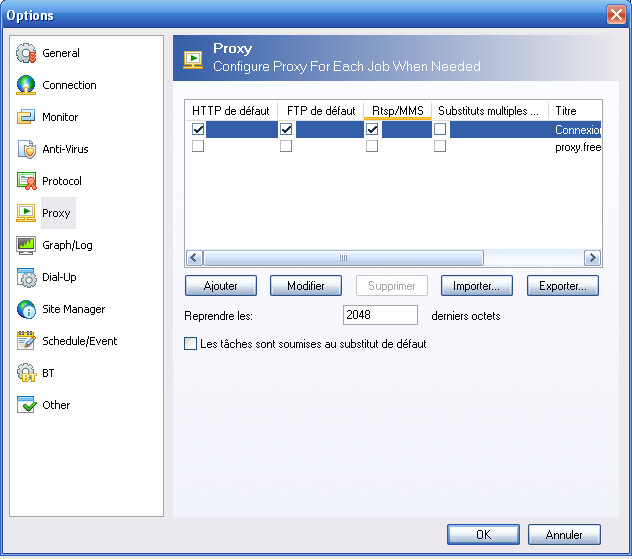Open the General settings icon
This screenshot has width=632, height=559.
26,54
